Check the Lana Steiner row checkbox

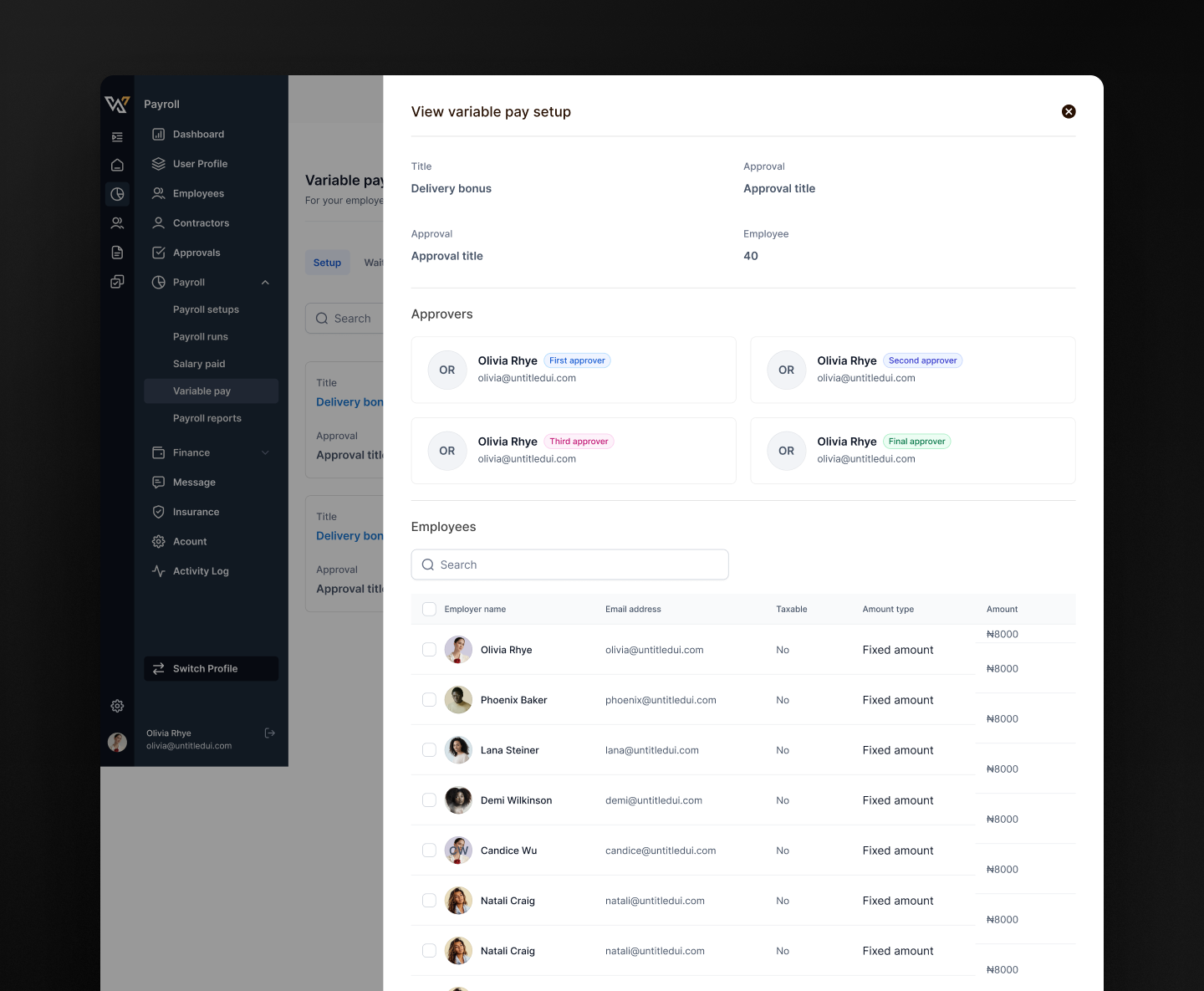(x=429, y=750)
